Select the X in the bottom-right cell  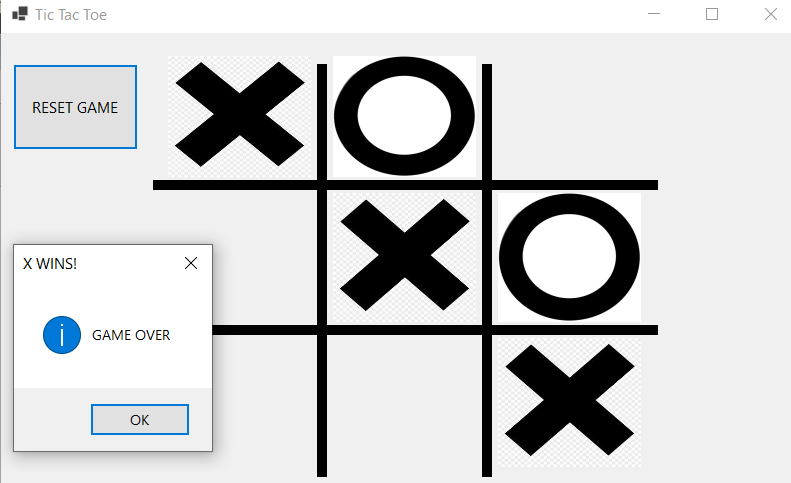coord(570,400)
